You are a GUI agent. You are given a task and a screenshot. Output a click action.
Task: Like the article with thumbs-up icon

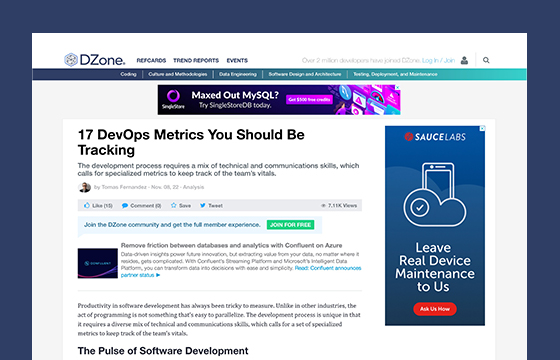tap(87, 205)
